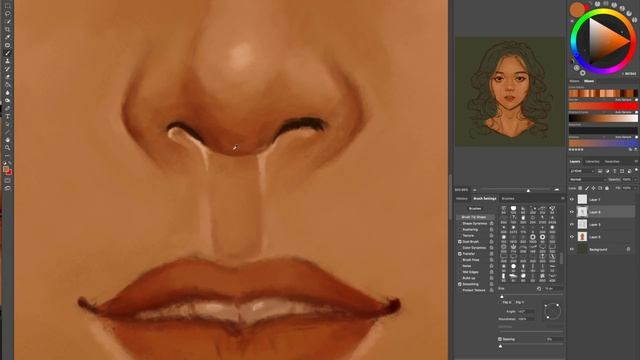
Task: Click the brush Size slider handle
Action: (x=502, y=296)
